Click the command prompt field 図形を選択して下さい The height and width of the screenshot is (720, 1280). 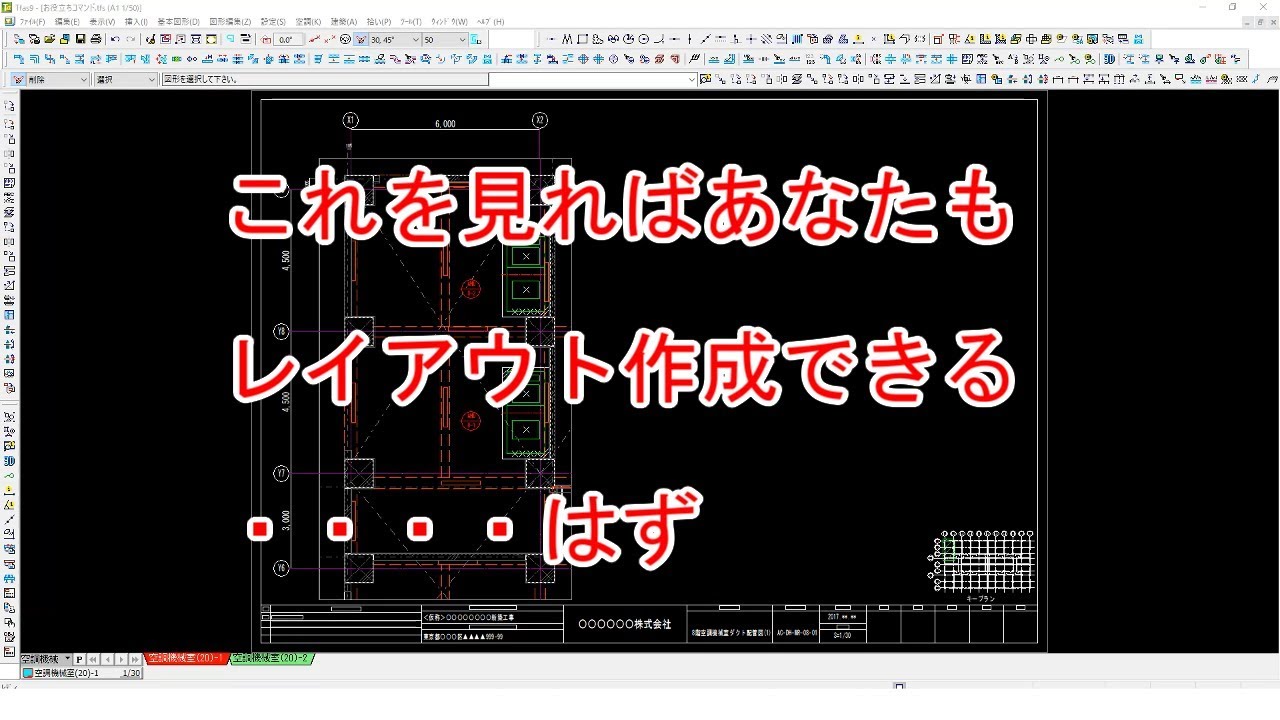tap(325, 79)
